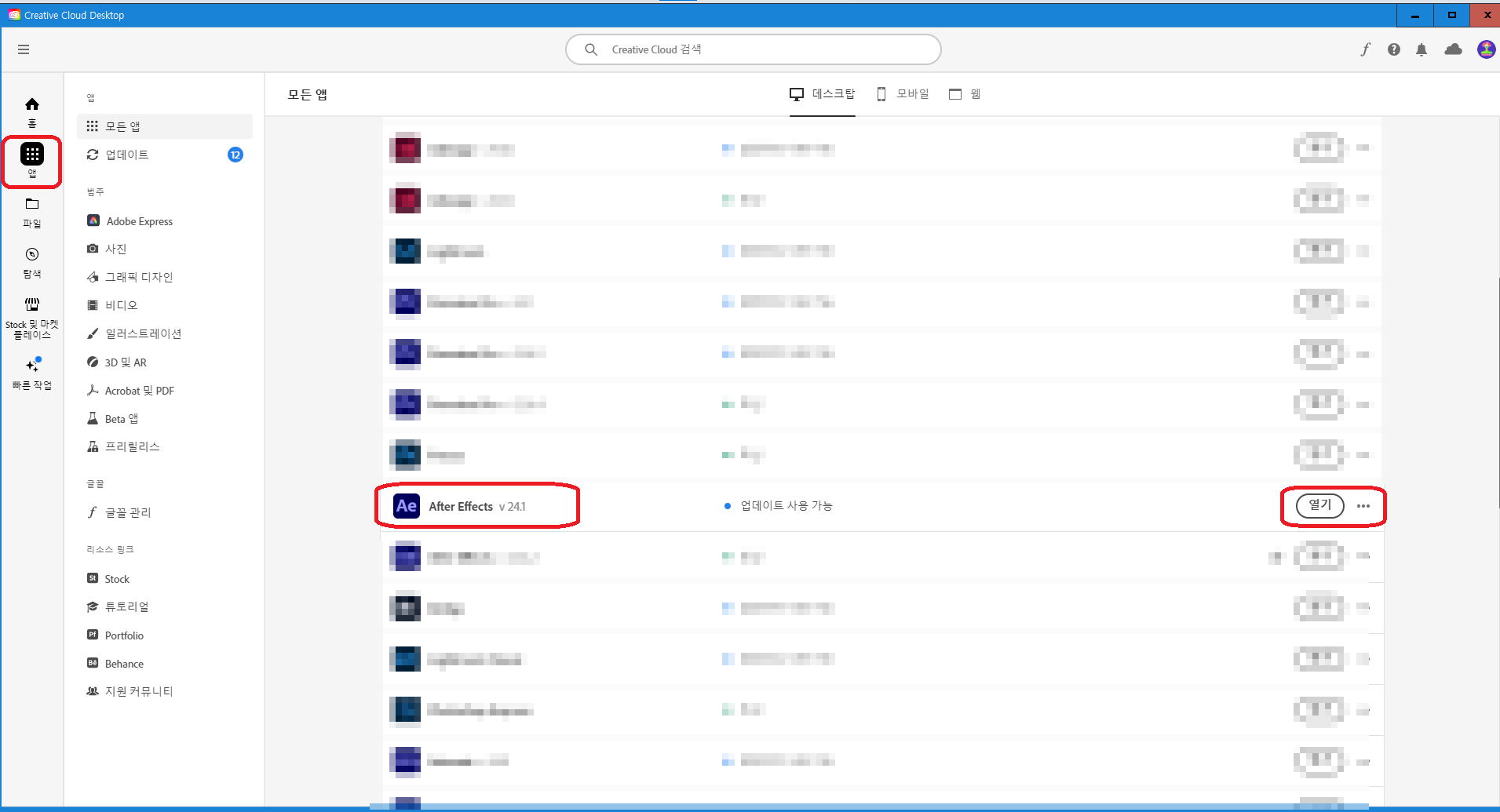1500x812 pixels.
Task: Open the Behance resource link
Action: pyautogui.click(x=123, y=663)
